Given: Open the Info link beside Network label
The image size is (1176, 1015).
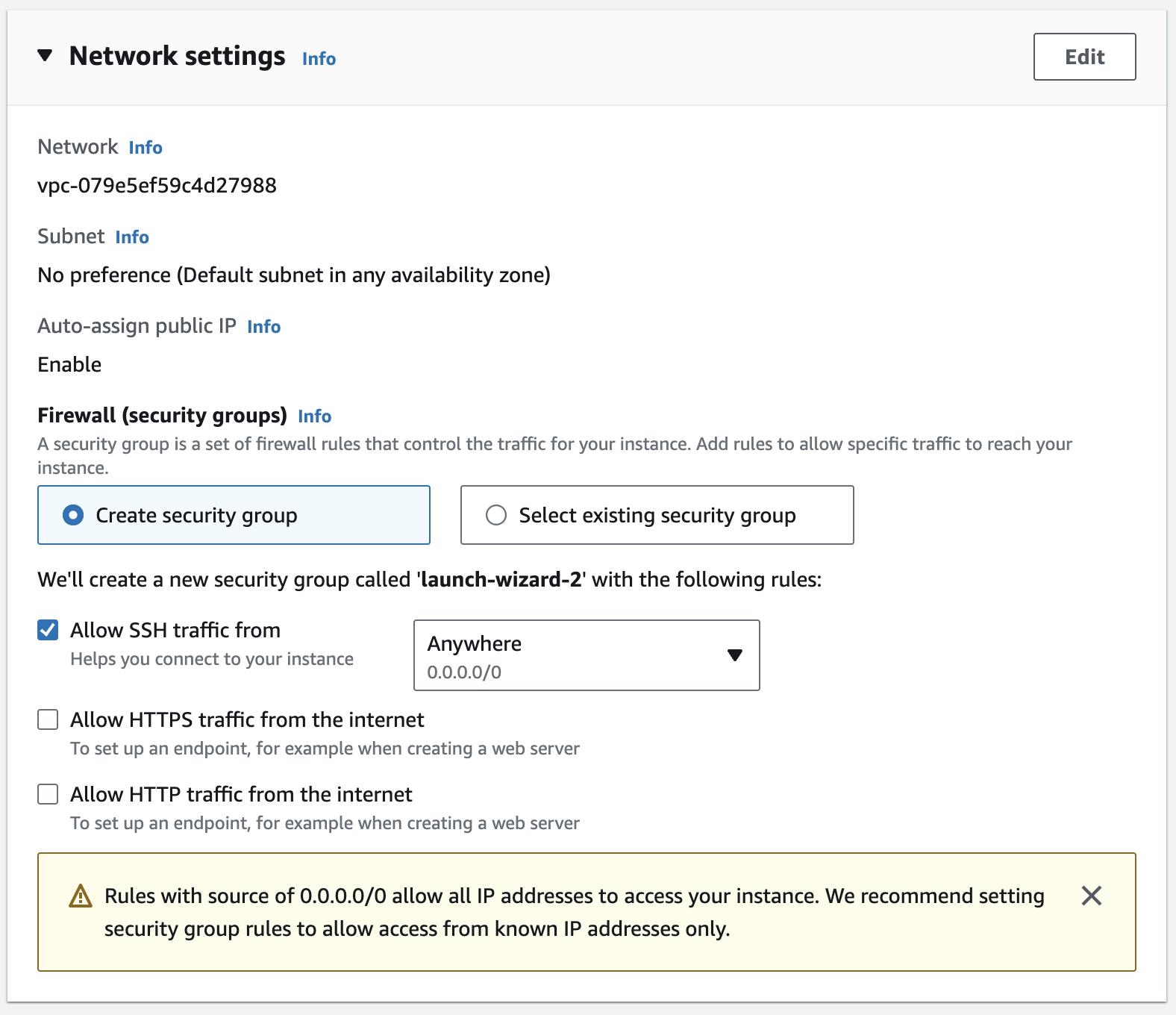Looking at the screenshot, I should [x=146, y=148].
